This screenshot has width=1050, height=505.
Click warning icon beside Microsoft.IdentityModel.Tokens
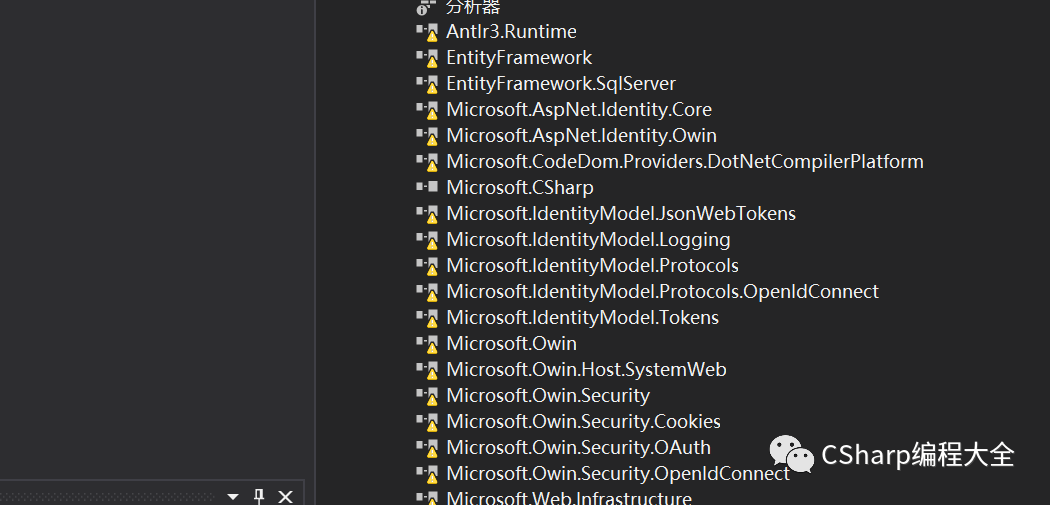(427, 318)
